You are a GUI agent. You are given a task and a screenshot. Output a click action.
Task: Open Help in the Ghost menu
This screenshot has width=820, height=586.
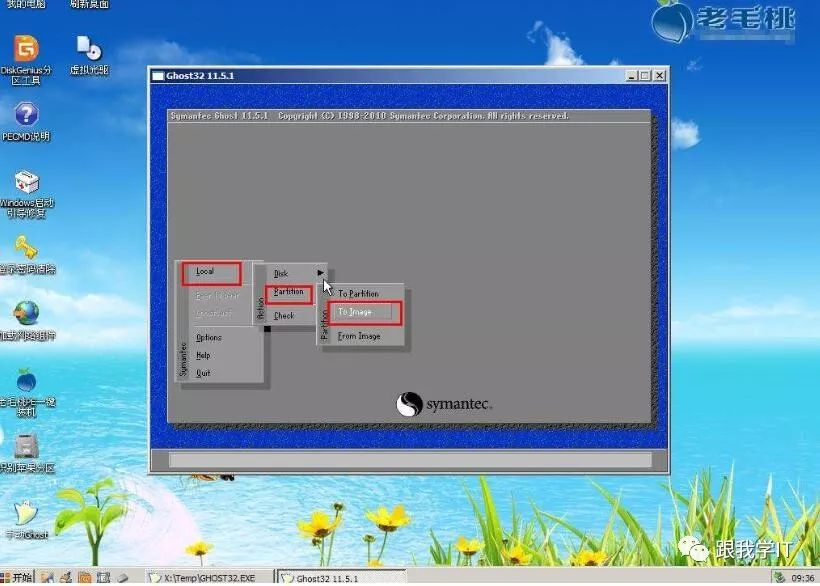pos(203,355)
